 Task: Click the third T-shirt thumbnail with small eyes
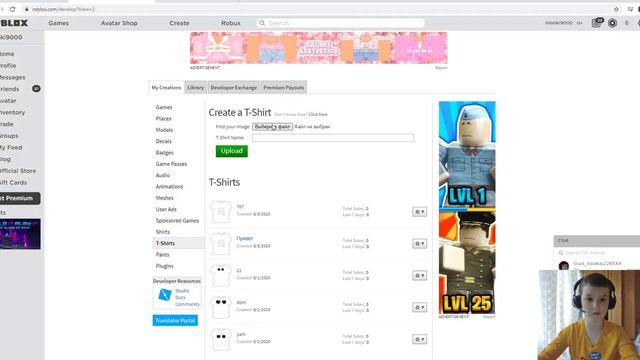(x=220, y=275)
